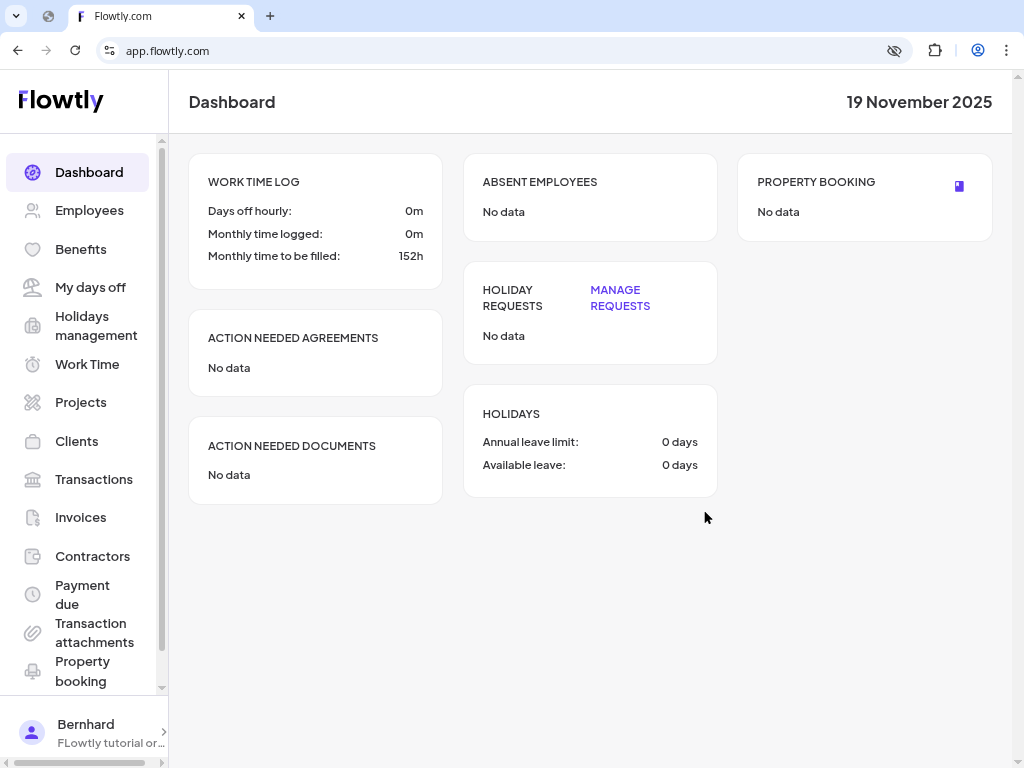Click the purple bookmark icon on Property Booking card
Image resolution: width=1024 pixels, height=768 pixels.
pyautogui.click(x=958, y=185)
